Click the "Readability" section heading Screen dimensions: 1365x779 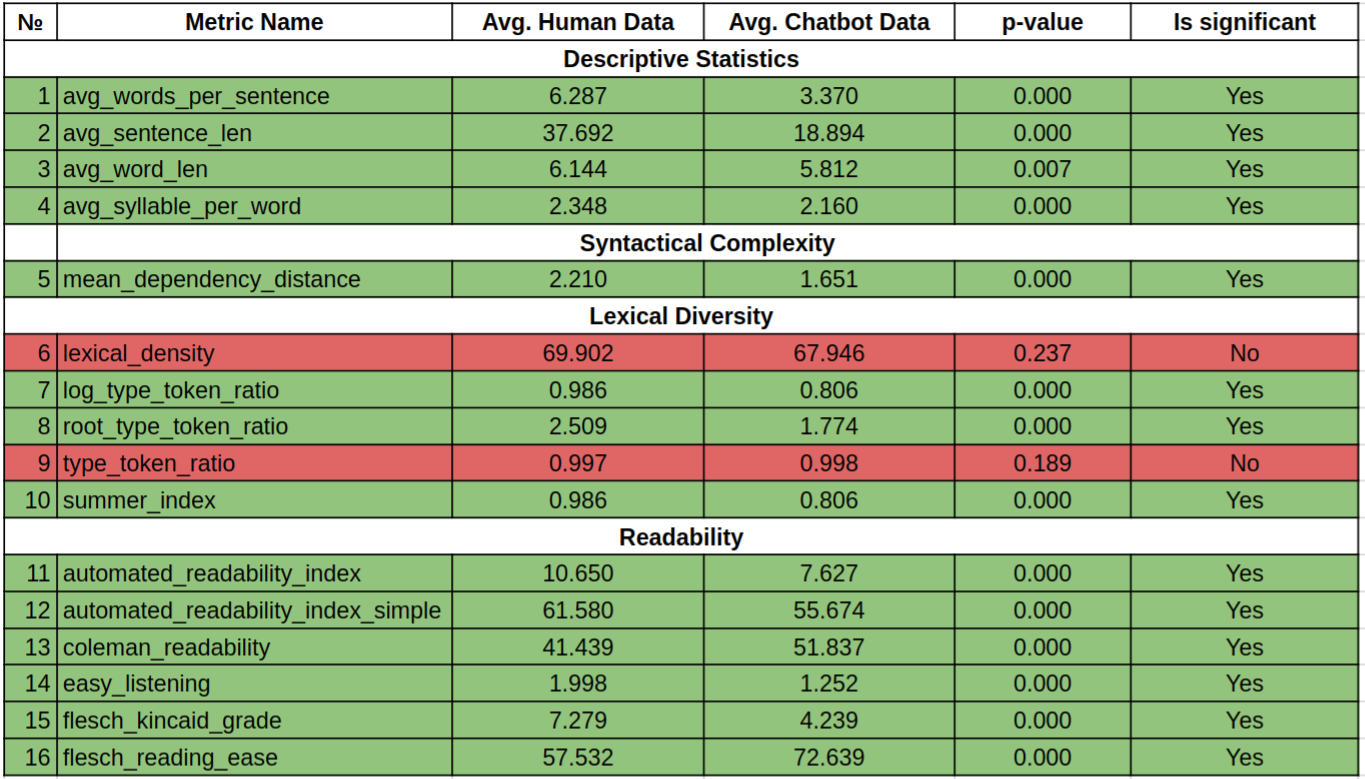pyautogui.click(x=681, y=537)
